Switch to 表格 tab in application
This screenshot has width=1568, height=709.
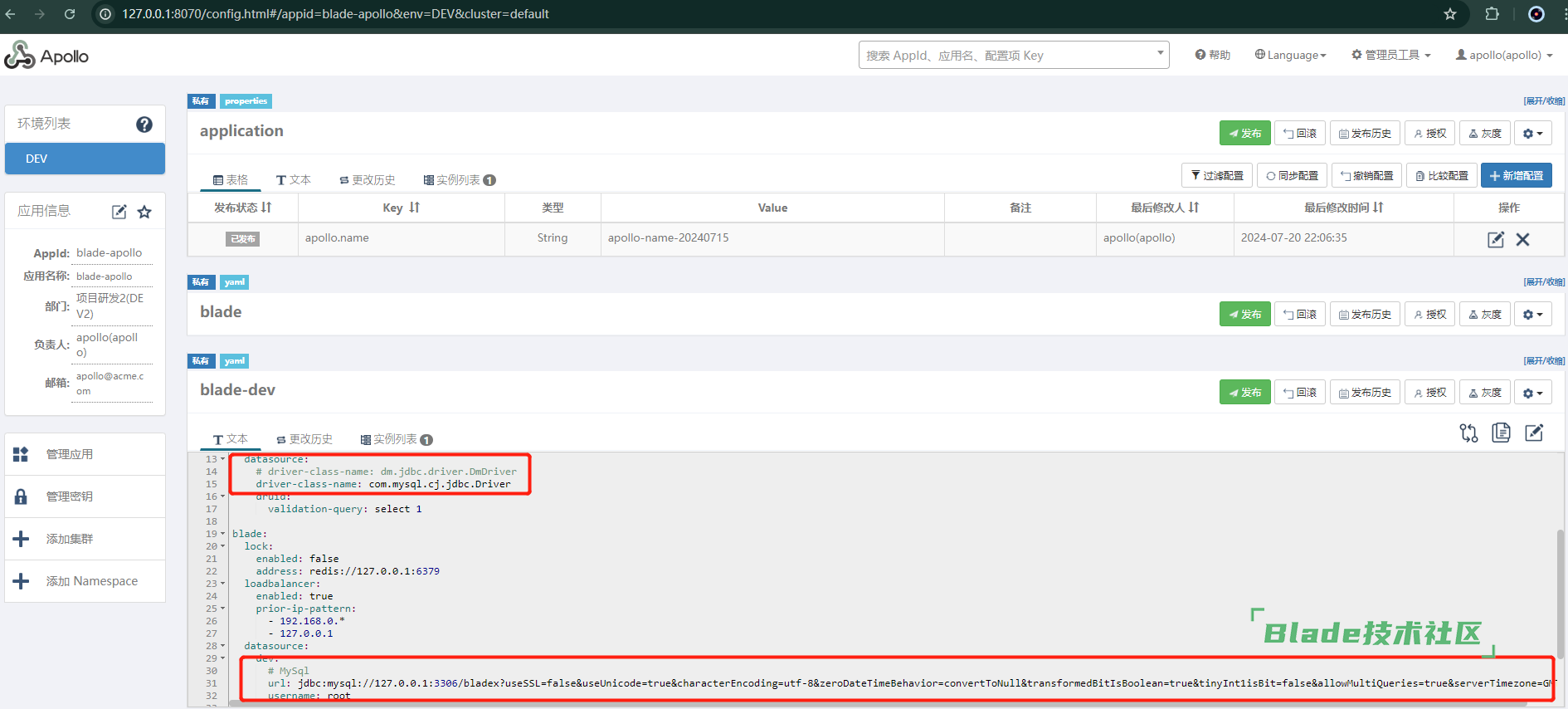[231, 179]
